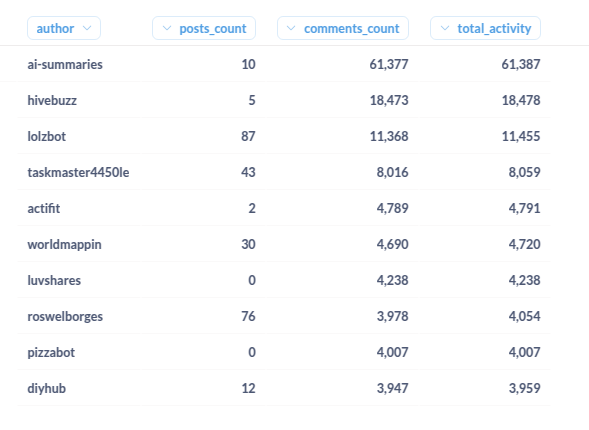Image resolution: width=589 pixels, height=430 pixels.
Task: Click the roswelborges author cell
Action: [65, 317]
